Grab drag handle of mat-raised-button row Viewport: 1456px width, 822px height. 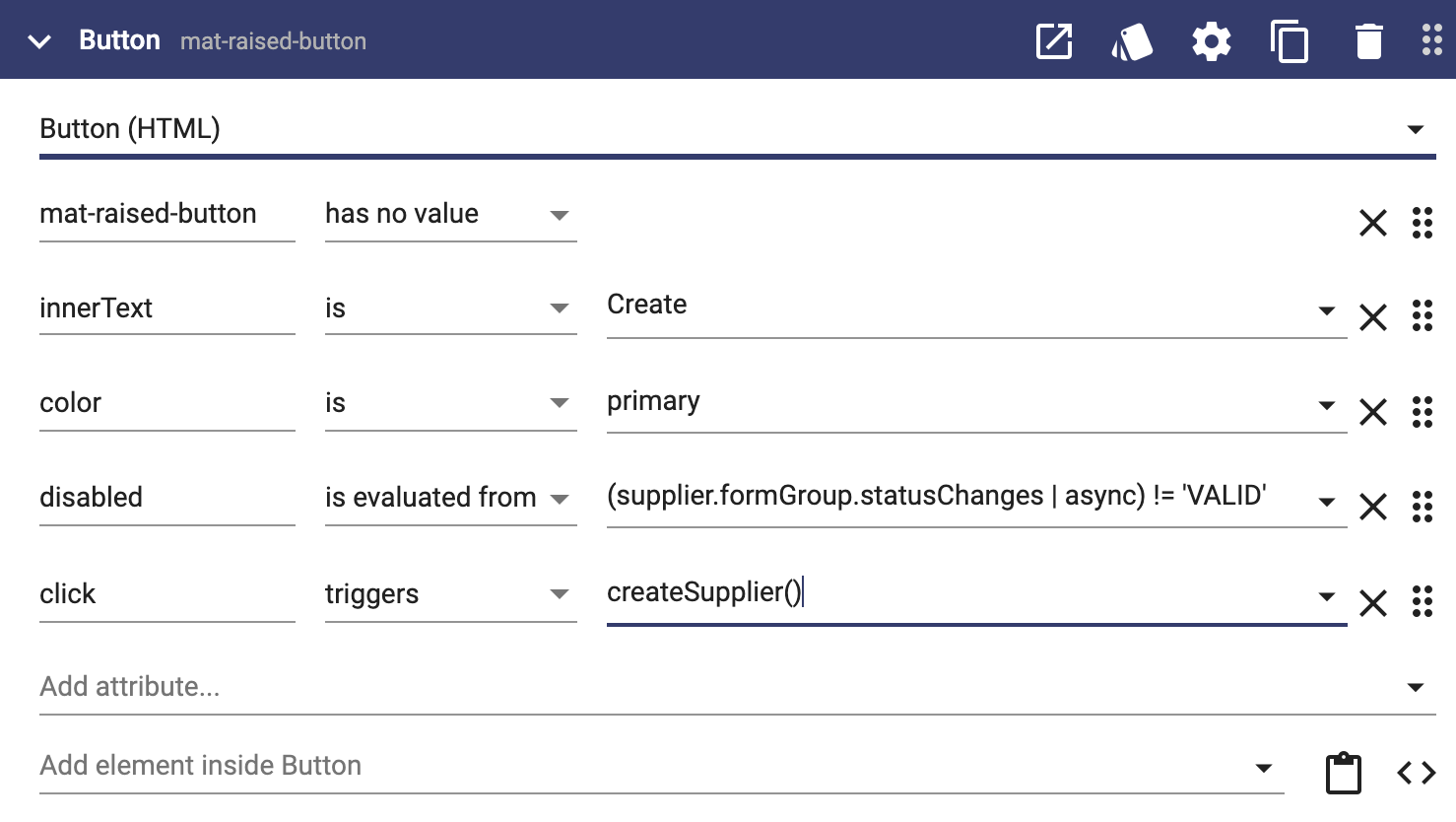click(x=1423, y=223)
